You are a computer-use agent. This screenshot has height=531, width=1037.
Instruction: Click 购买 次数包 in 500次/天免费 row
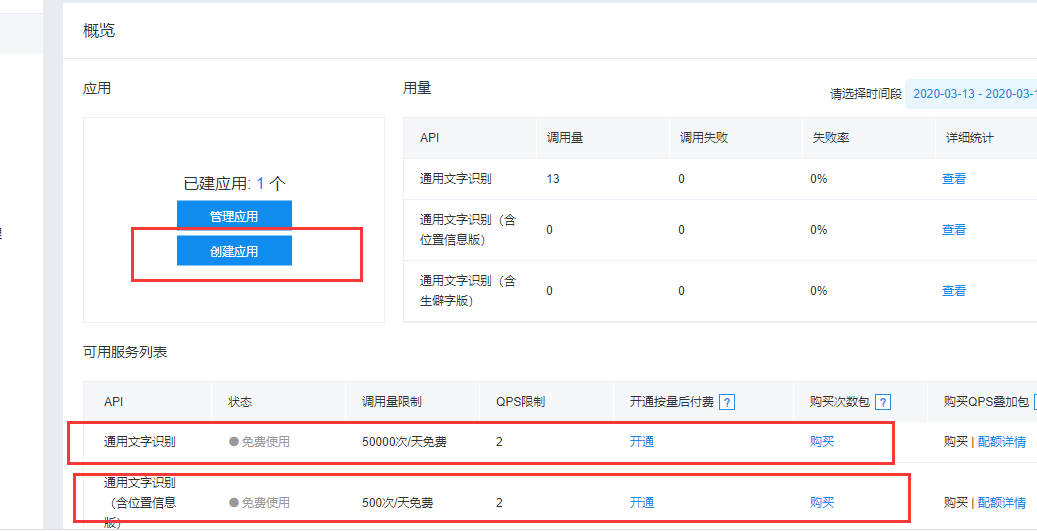822,503
